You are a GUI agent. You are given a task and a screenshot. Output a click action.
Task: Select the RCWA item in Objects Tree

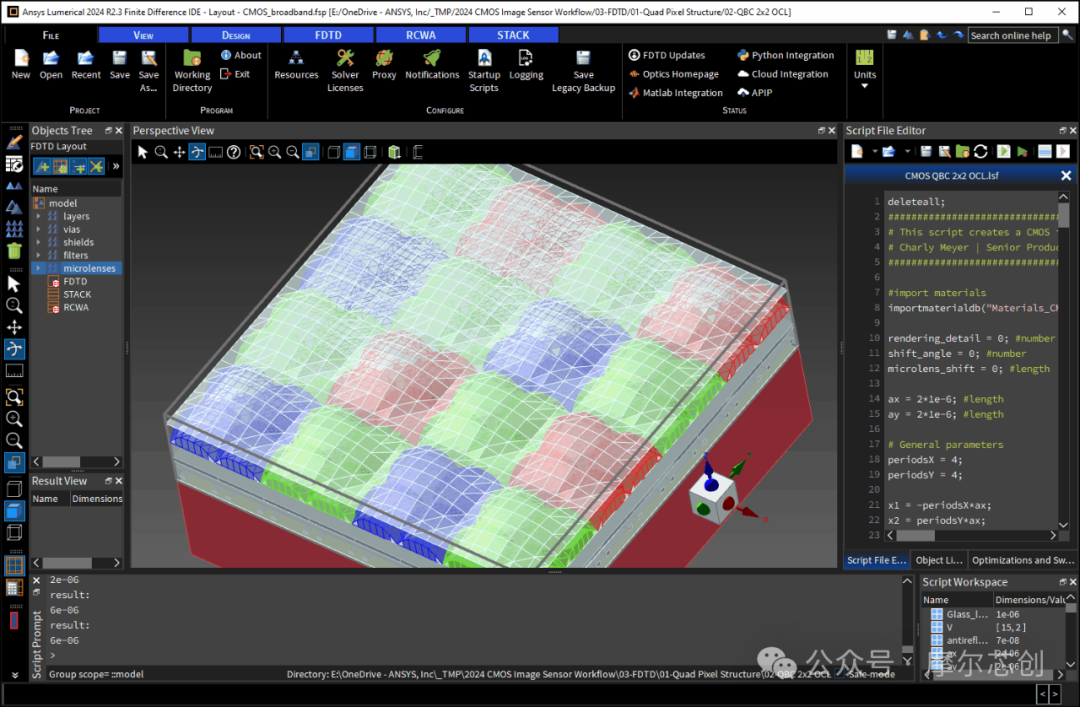tap(76, 307)
